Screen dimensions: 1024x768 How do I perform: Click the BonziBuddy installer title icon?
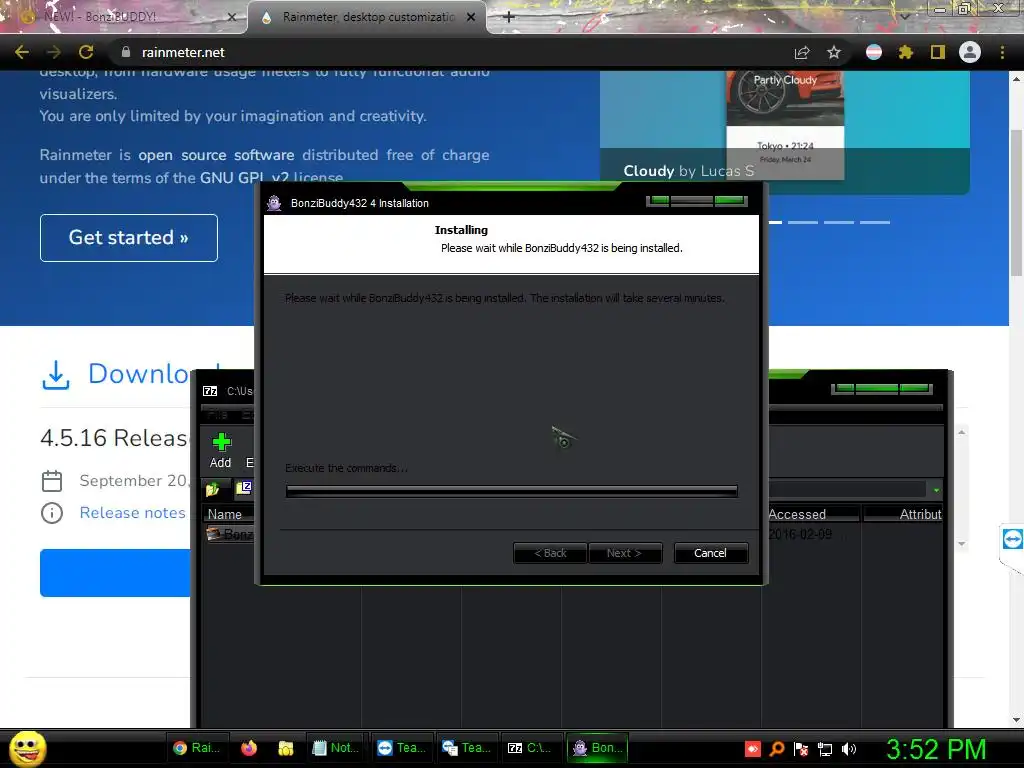[274, 203]
